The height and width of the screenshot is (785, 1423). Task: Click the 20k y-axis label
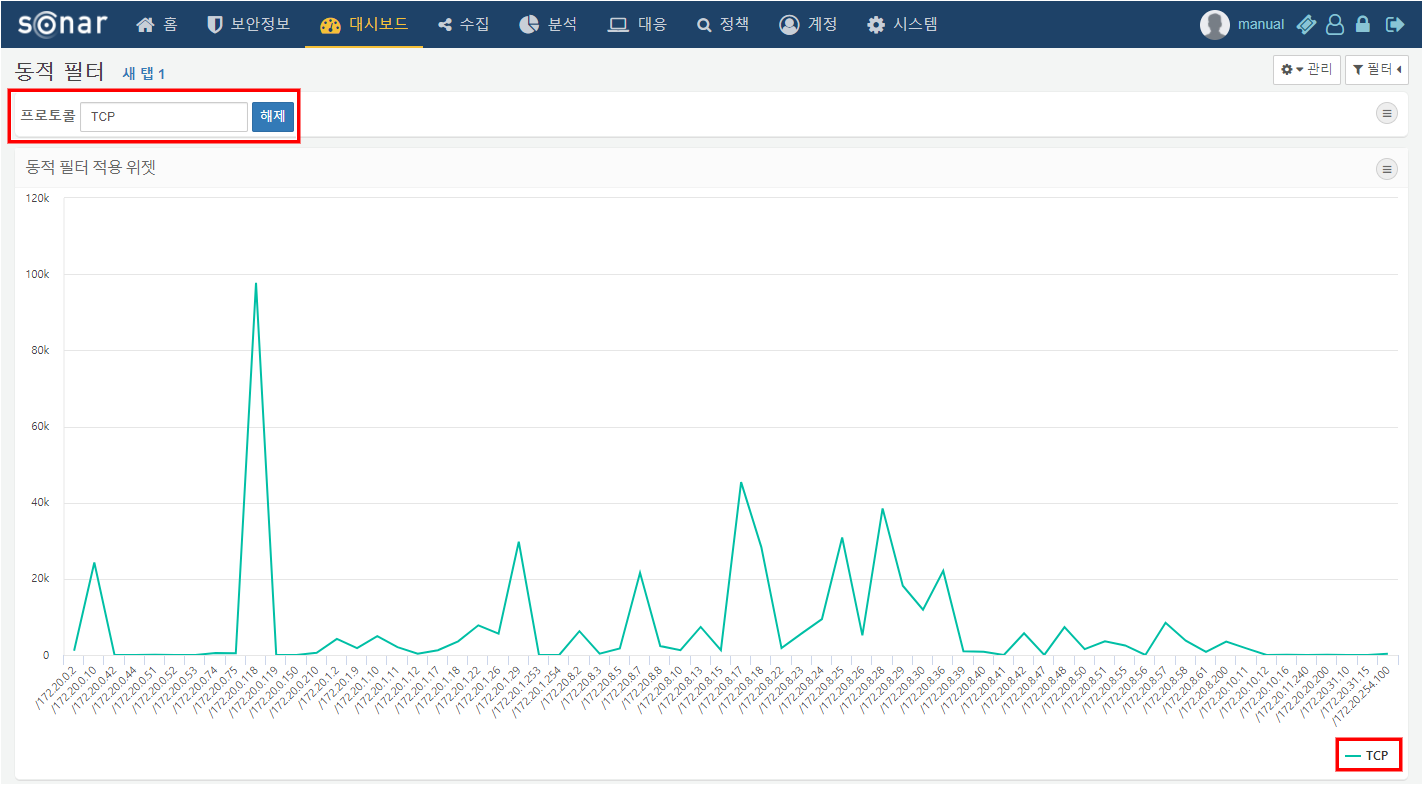(40, 579)
